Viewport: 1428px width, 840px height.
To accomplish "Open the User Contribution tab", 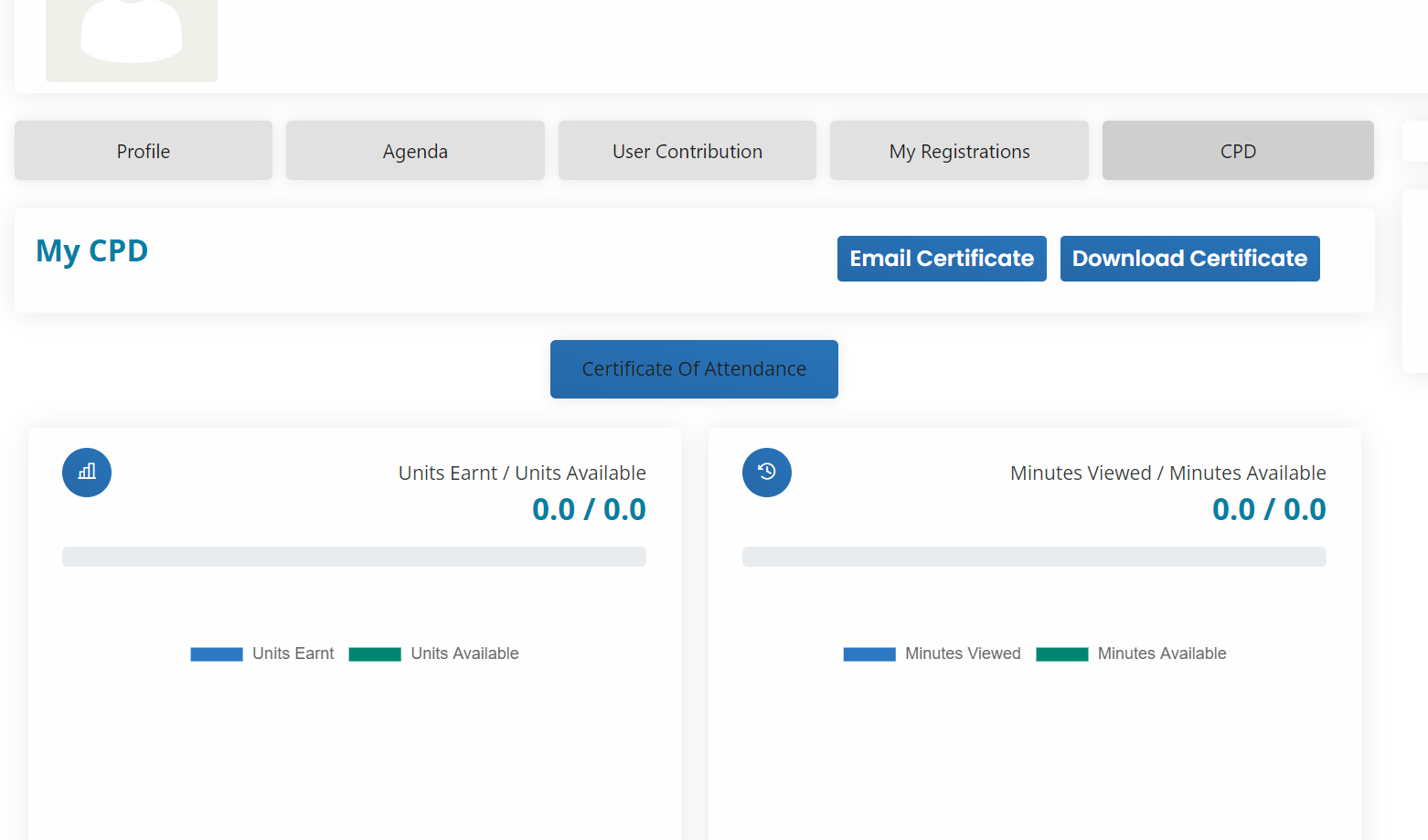I will coord(687,151).
